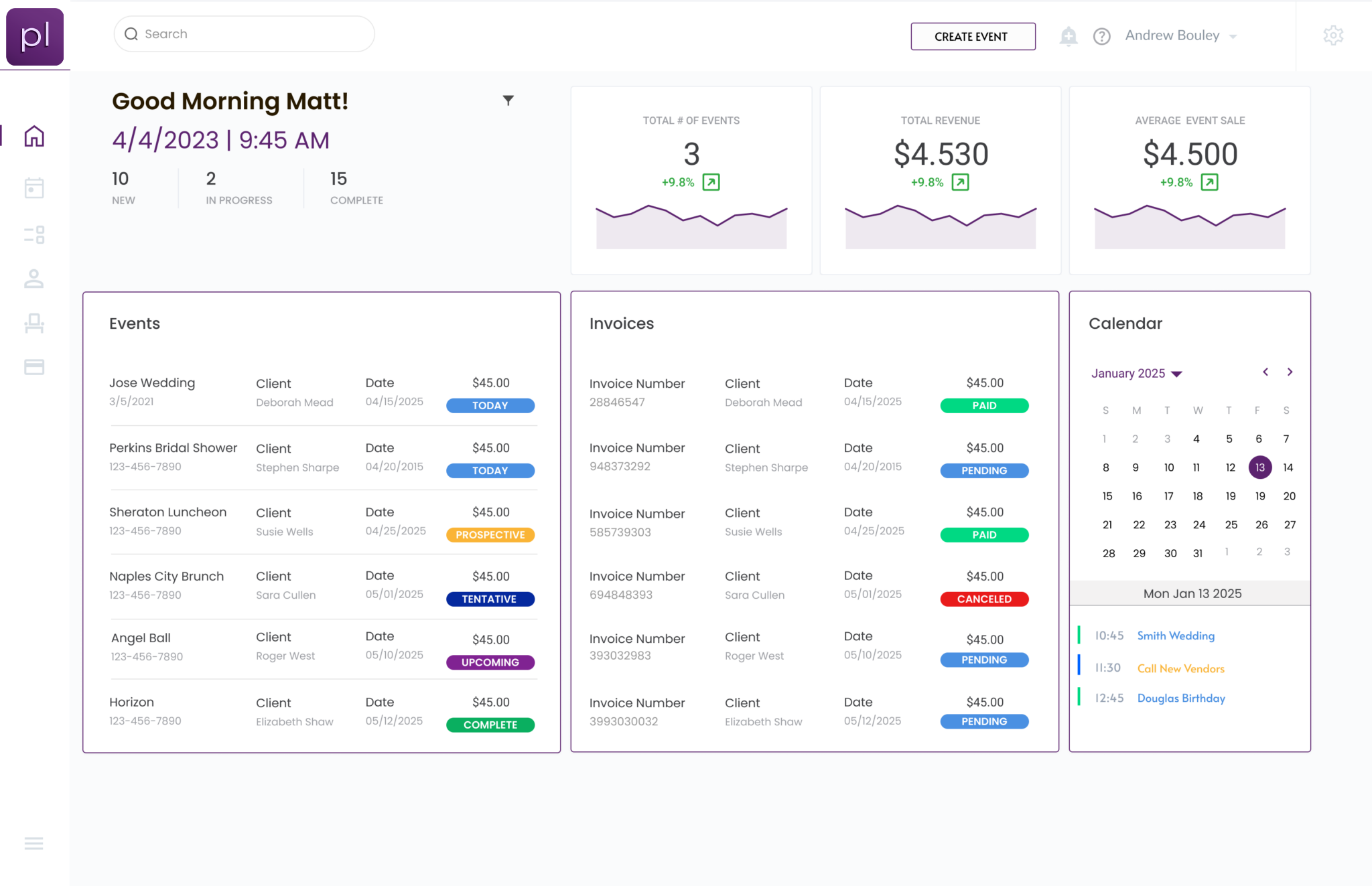
Task: Open the venue chair icon in sidebar
Action: coord(34,323)
